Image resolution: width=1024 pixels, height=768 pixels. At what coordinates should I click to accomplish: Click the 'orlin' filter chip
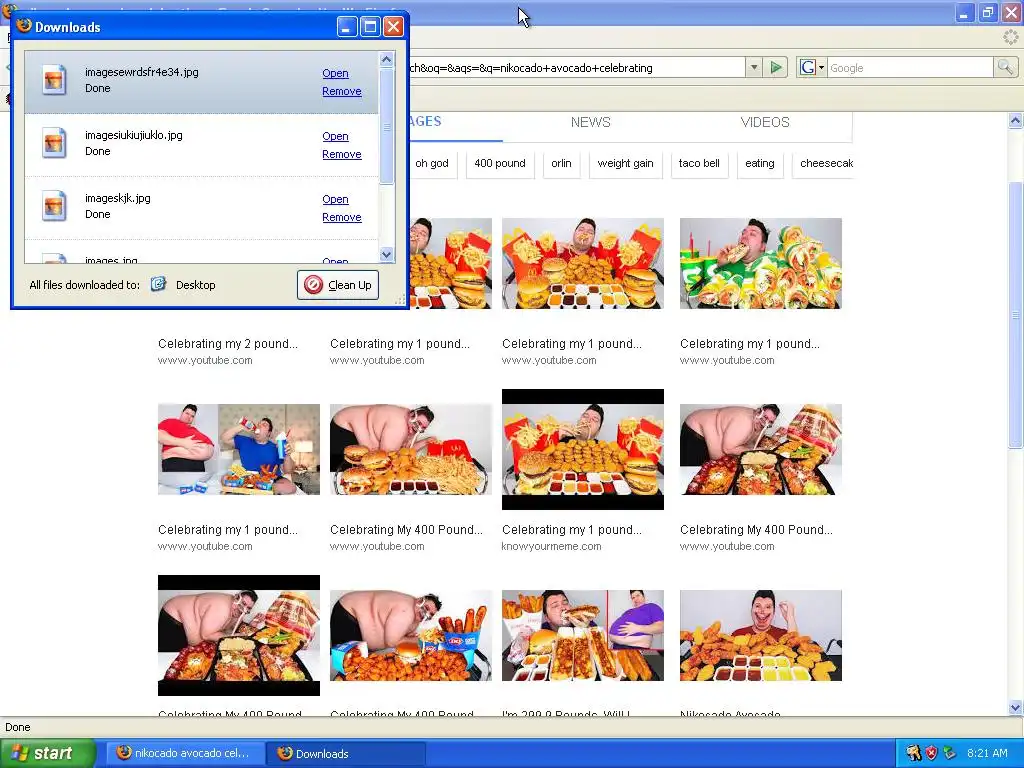click(561, 163)
